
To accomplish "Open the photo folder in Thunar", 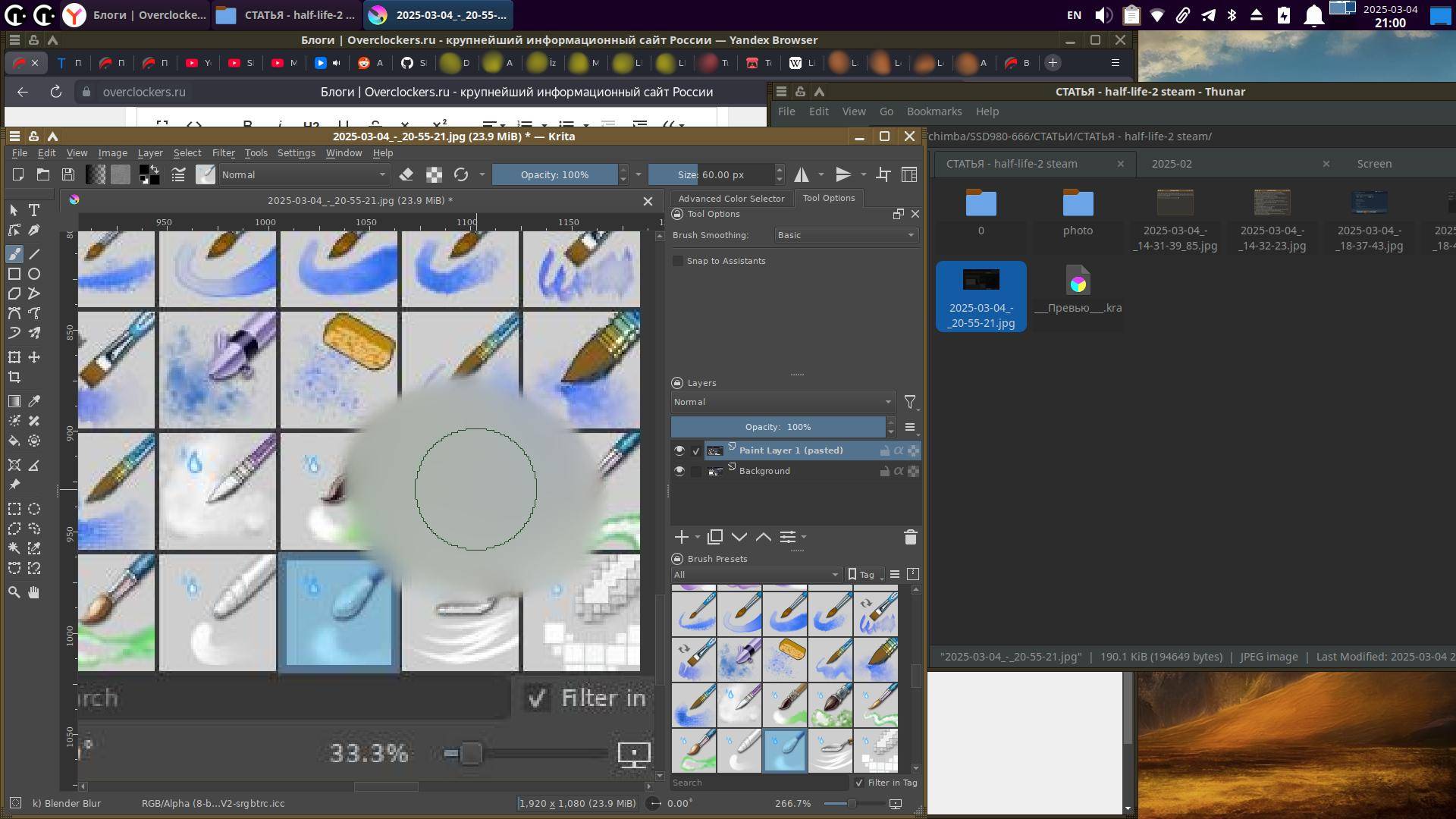I will coord(1078,212).
